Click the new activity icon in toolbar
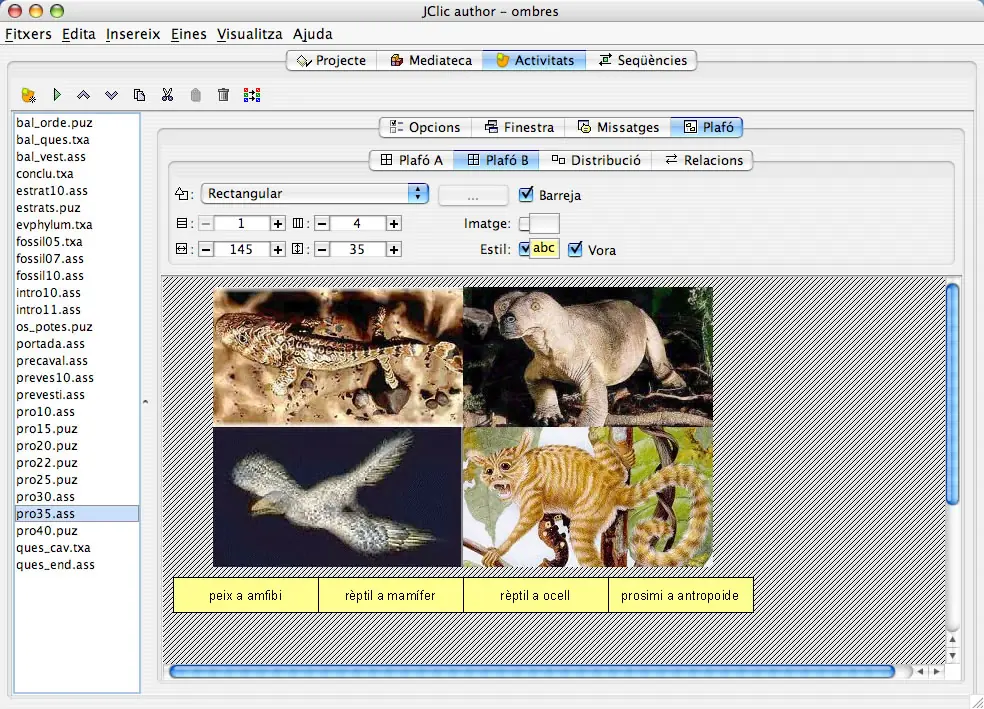Image resolution: width=984 pixels, height=709 pixels. [x=28, y=95]
